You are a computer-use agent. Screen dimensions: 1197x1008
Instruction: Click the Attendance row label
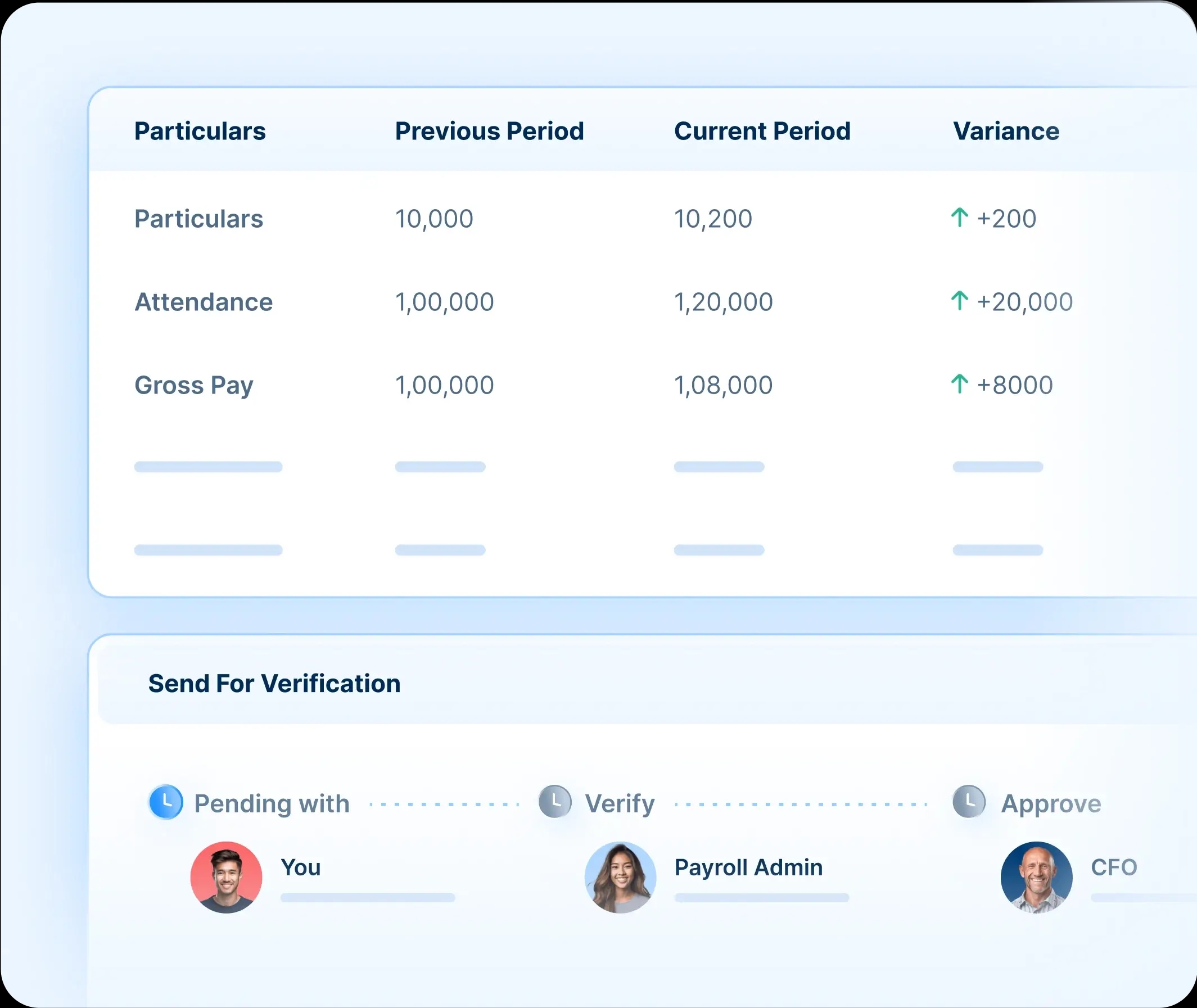pyautogui.click(x=204, y=301)
